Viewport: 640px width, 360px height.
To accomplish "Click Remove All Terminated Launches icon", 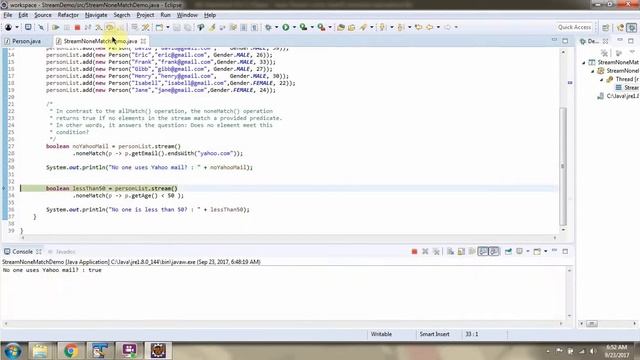I will pos(436,251).
